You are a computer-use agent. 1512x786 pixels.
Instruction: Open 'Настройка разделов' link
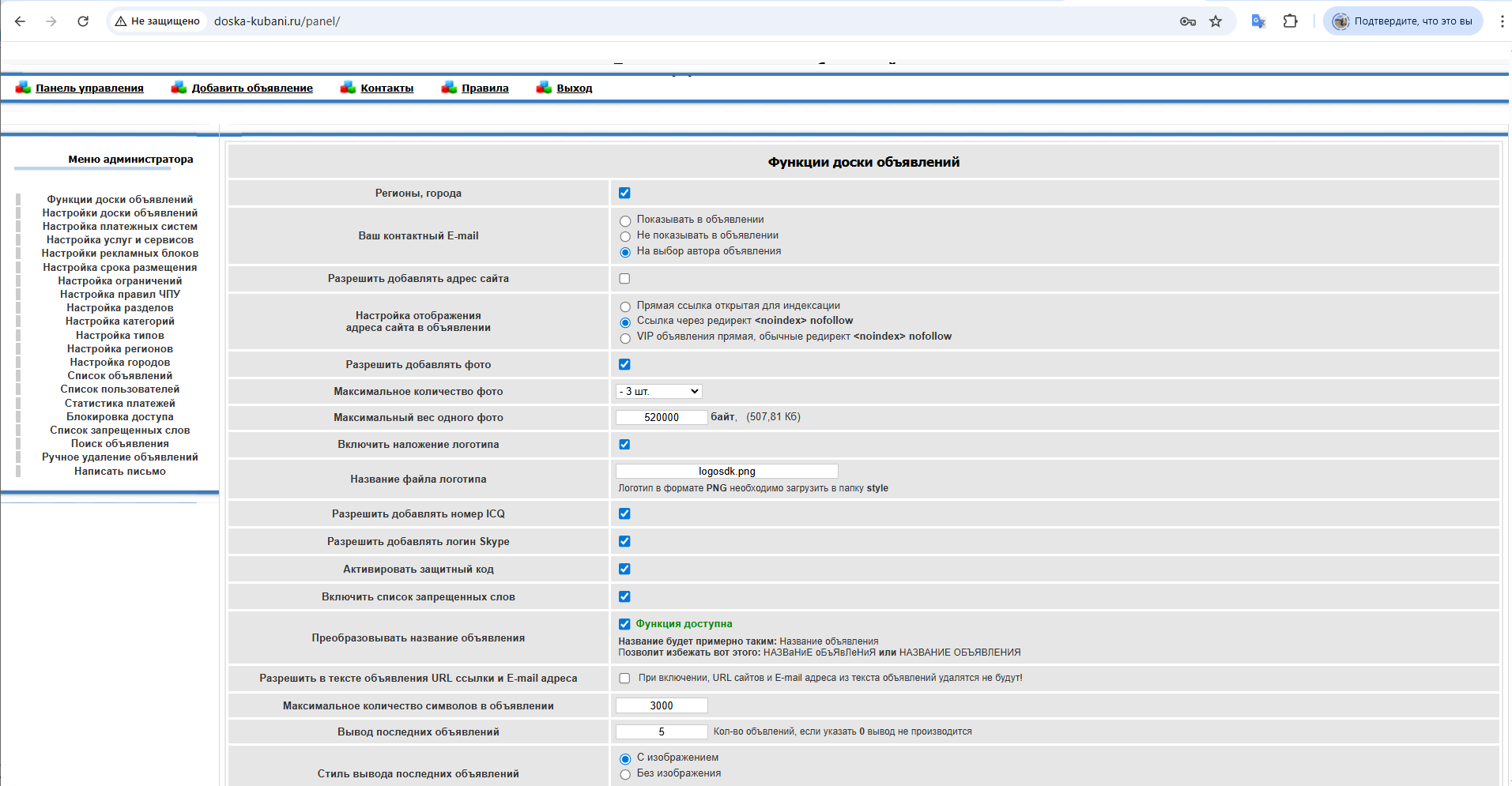pyautogui.click(x=120, y=307)
